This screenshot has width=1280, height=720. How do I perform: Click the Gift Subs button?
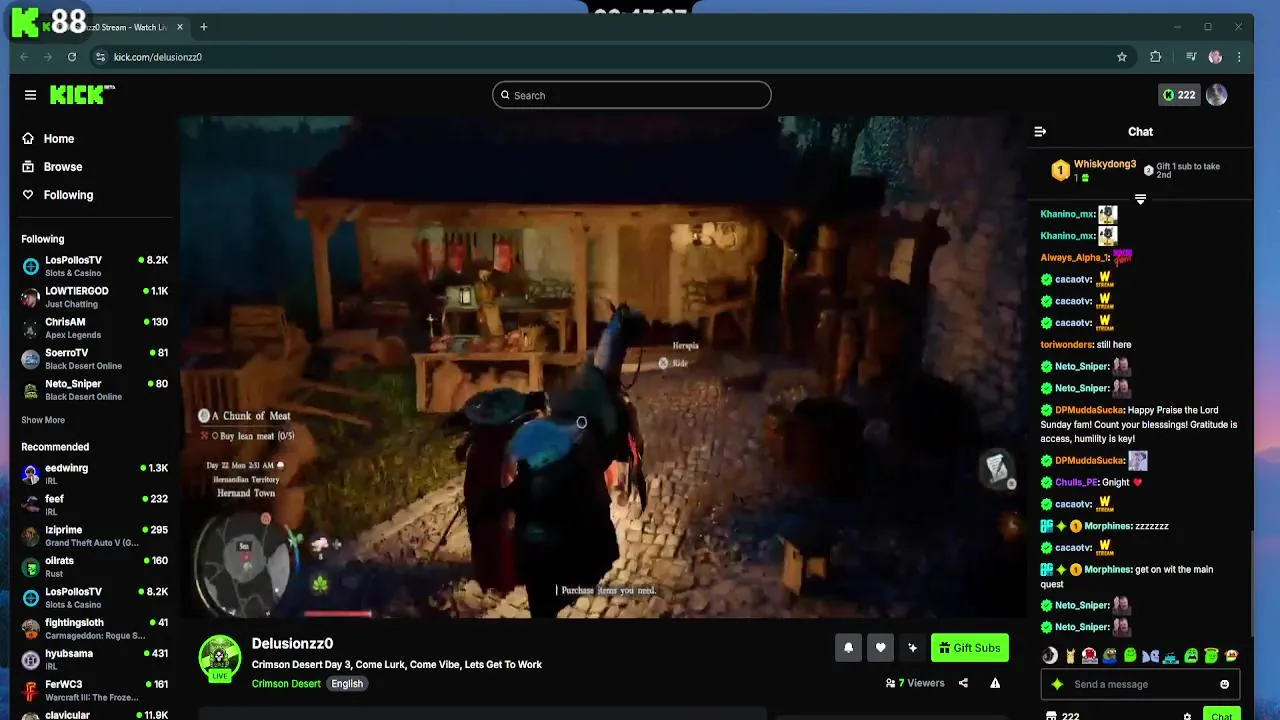[969, 648]
